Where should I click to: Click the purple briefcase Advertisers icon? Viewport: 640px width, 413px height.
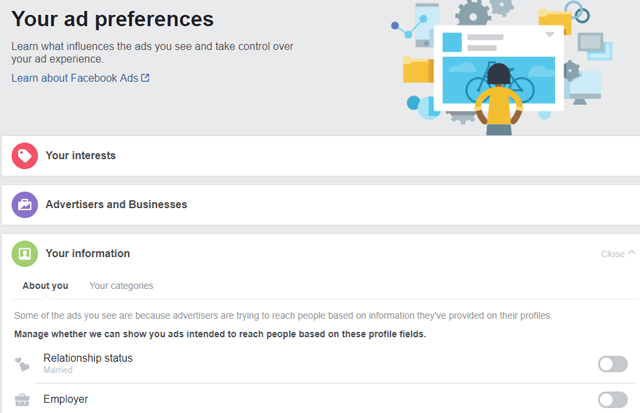coord(24,205)
